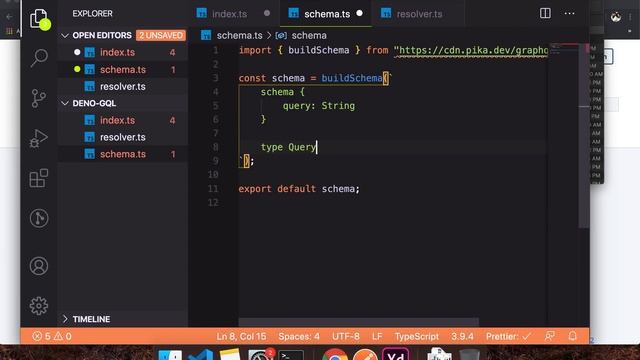Open Google Chrome from the dock
This screenshot has width=640, height=360.
coord(335,354)
